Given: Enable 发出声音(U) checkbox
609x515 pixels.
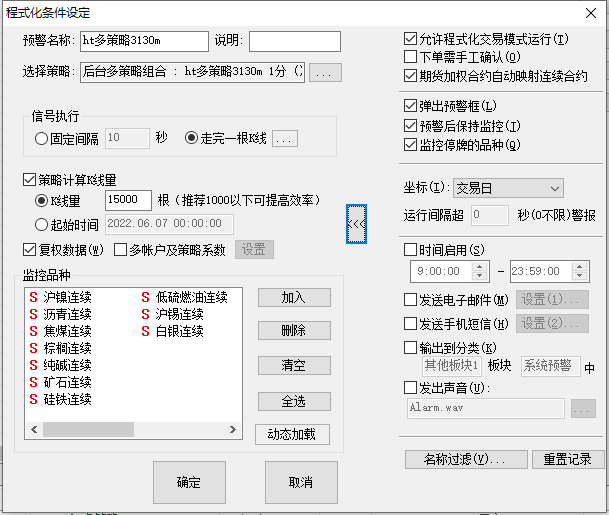Looking at the screenshot, I should click(x=411, y=387).
